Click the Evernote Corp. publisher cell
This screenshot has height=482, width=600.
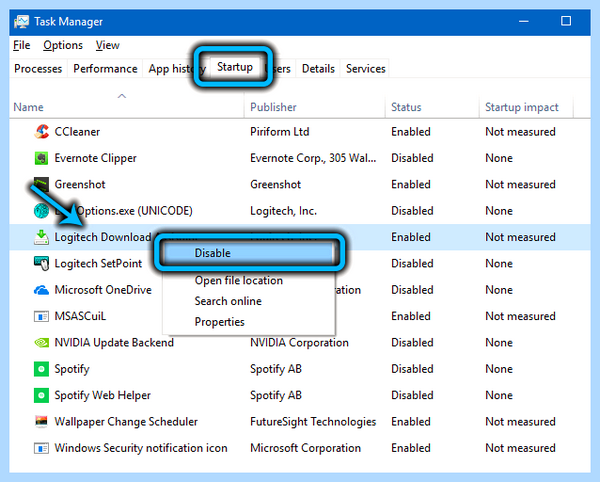point(313,158)
